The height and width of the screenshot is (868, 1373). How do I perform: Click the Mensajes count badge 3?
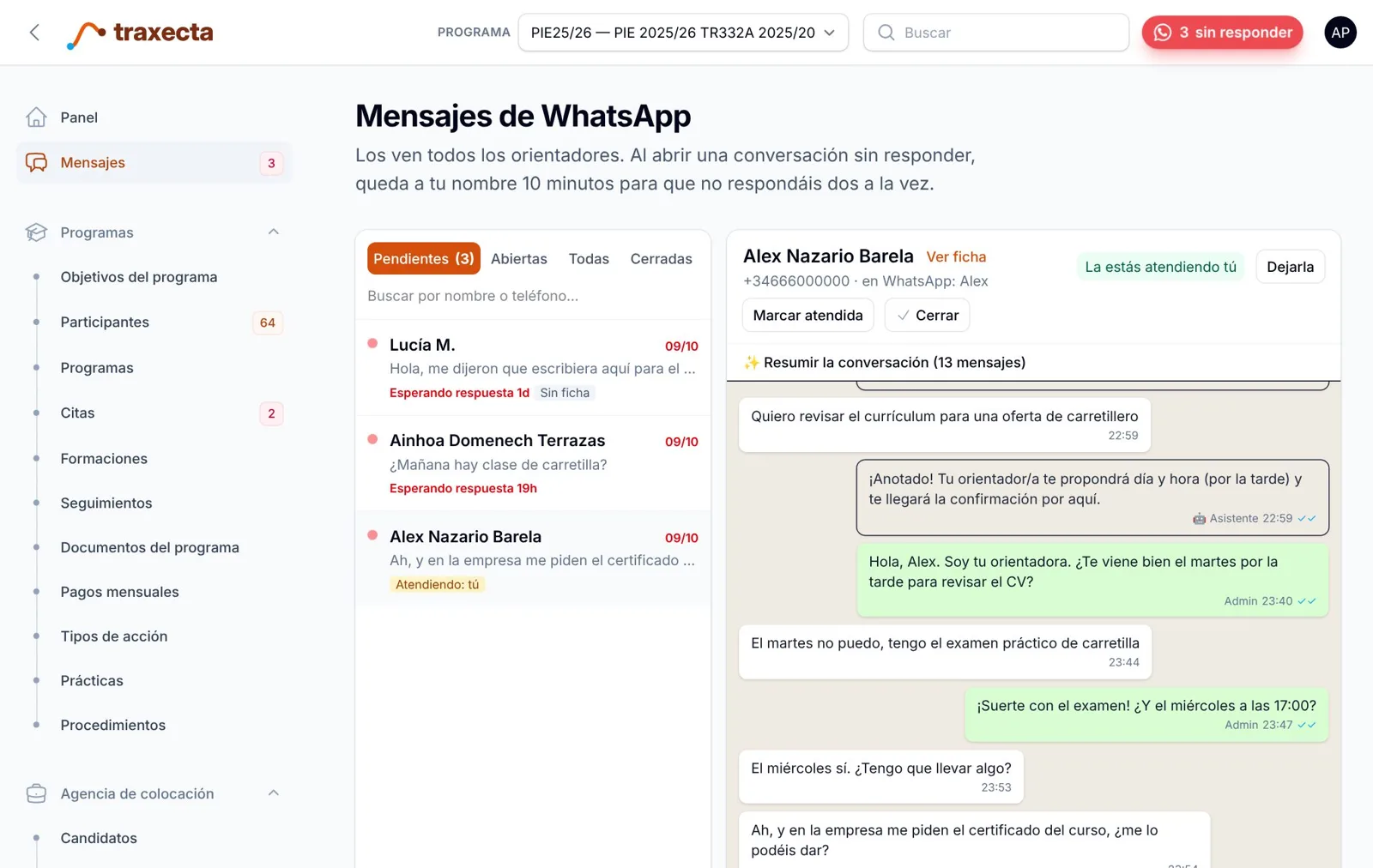[271, 163]
